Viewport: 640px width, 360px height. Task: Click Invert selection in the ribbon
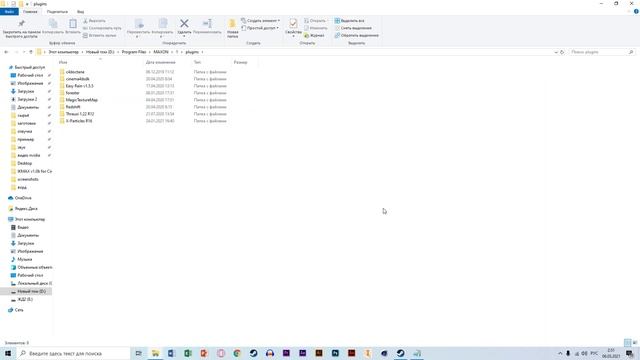[356, 36]
